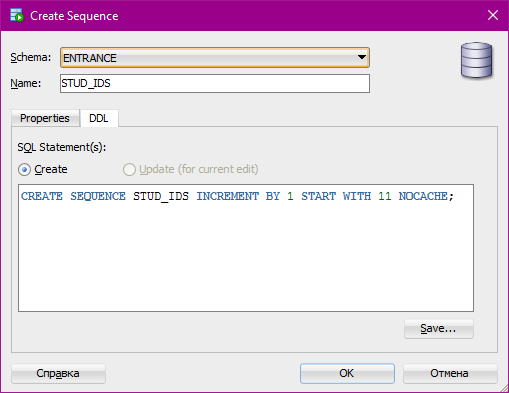This screenshot has height=393, width=509.
Task: Click the resize grip in dialog corner
Action: coord(504,388)
